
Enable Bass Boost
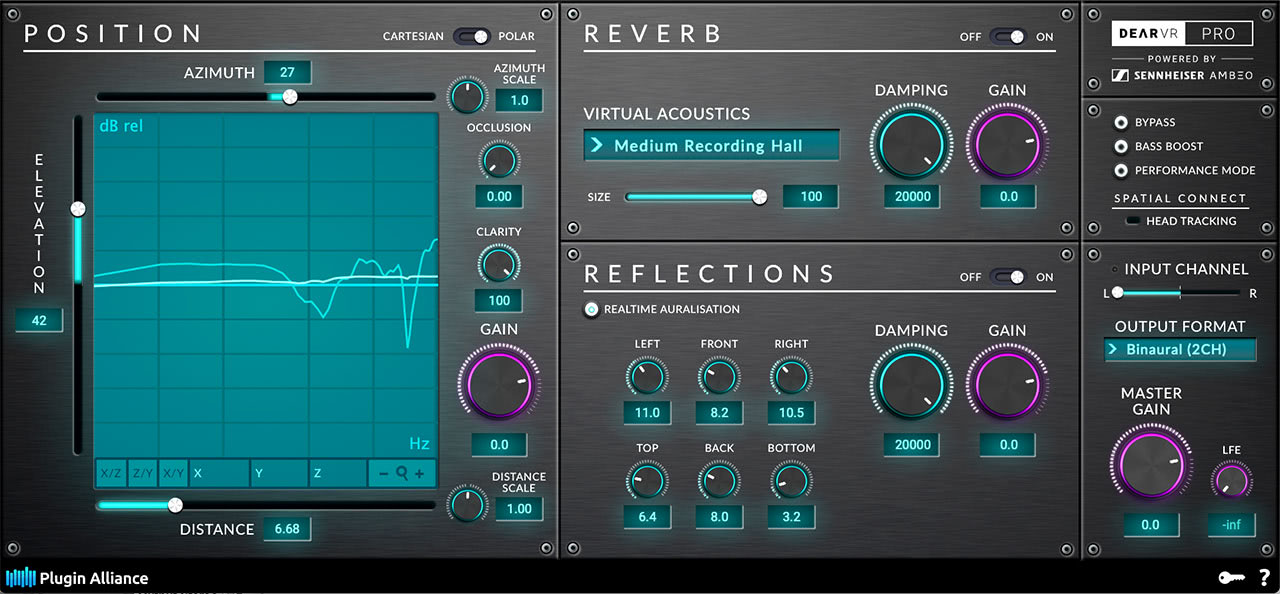click(1121, 146)
